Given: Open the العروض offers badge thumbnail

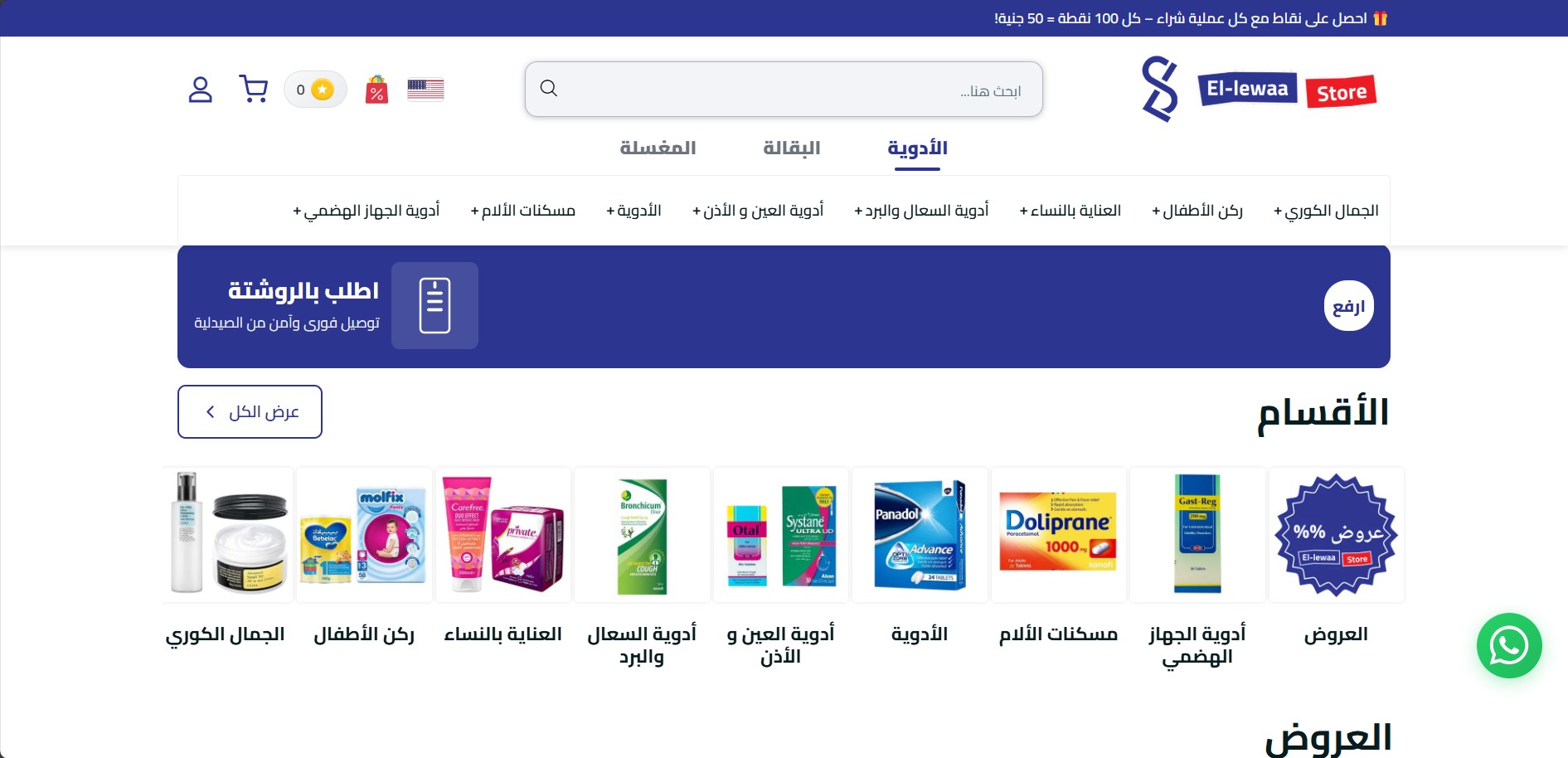Looking at the screenshot, I should (1336, 534).
